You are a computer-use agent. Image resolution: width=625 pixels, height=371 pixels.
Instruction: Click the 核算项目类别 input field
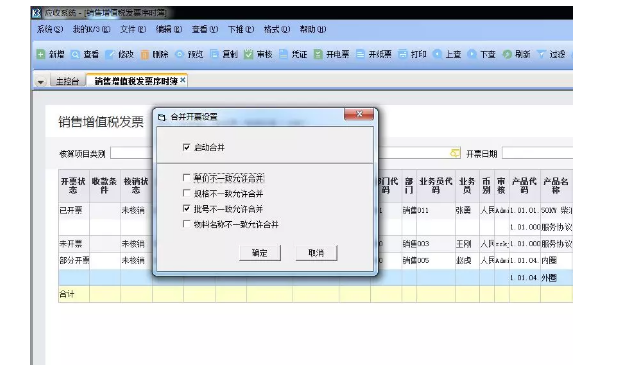click(x=132, y=153)
